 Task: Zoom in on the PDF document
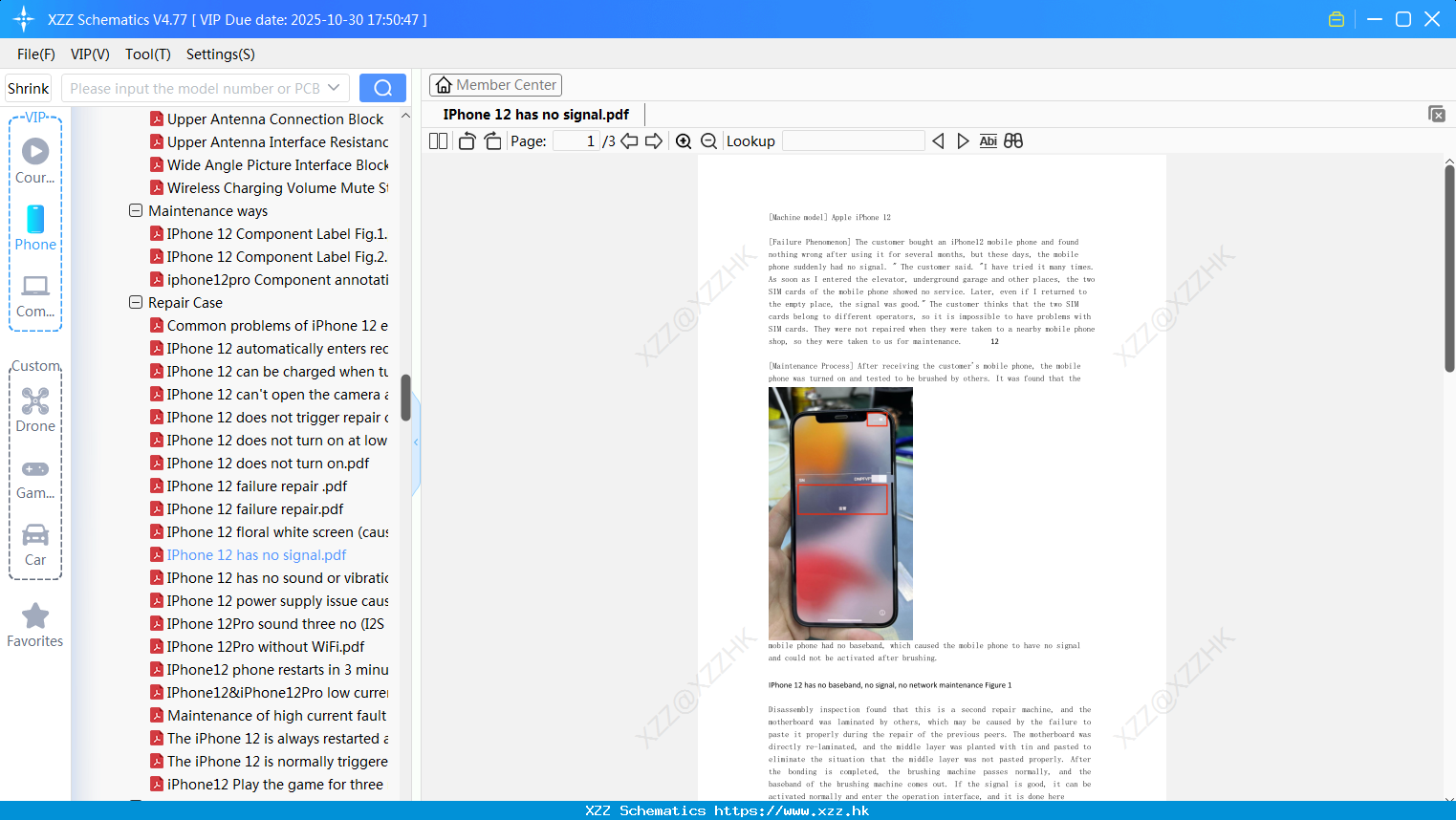pyautogui.click(x=684, y=141)
